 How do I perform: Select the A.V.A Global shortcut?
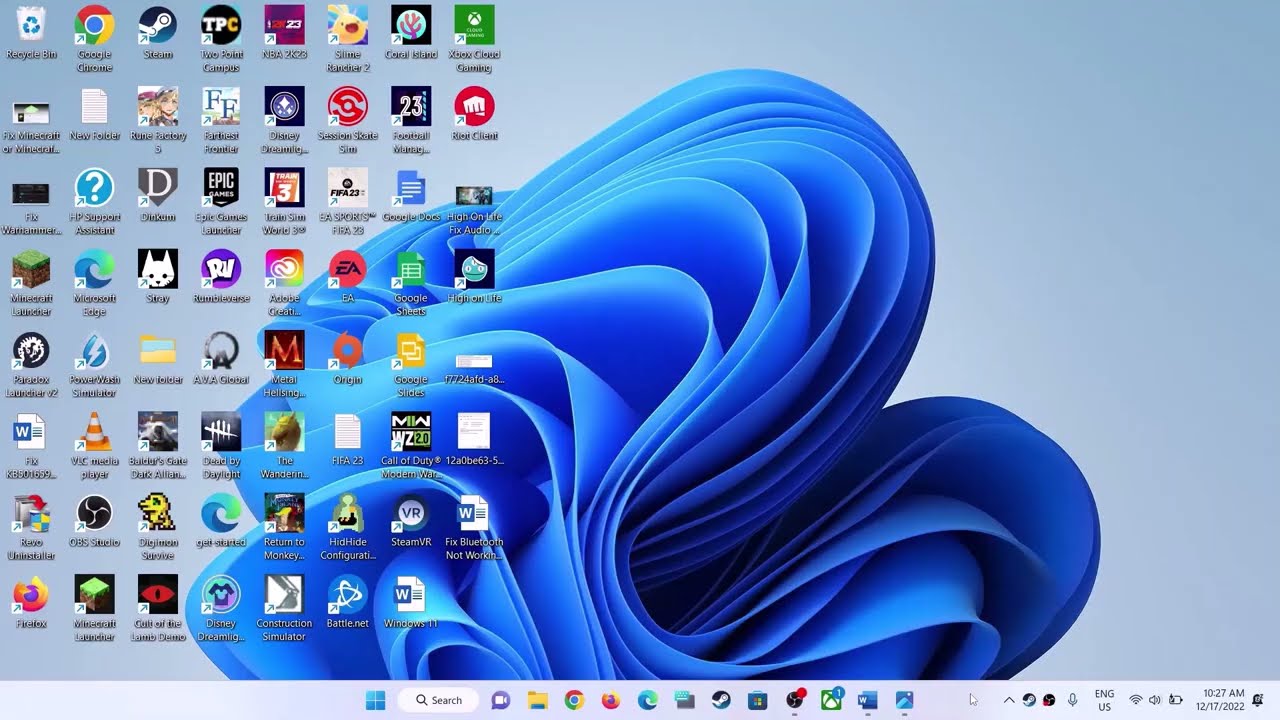(x=221, y=358)
